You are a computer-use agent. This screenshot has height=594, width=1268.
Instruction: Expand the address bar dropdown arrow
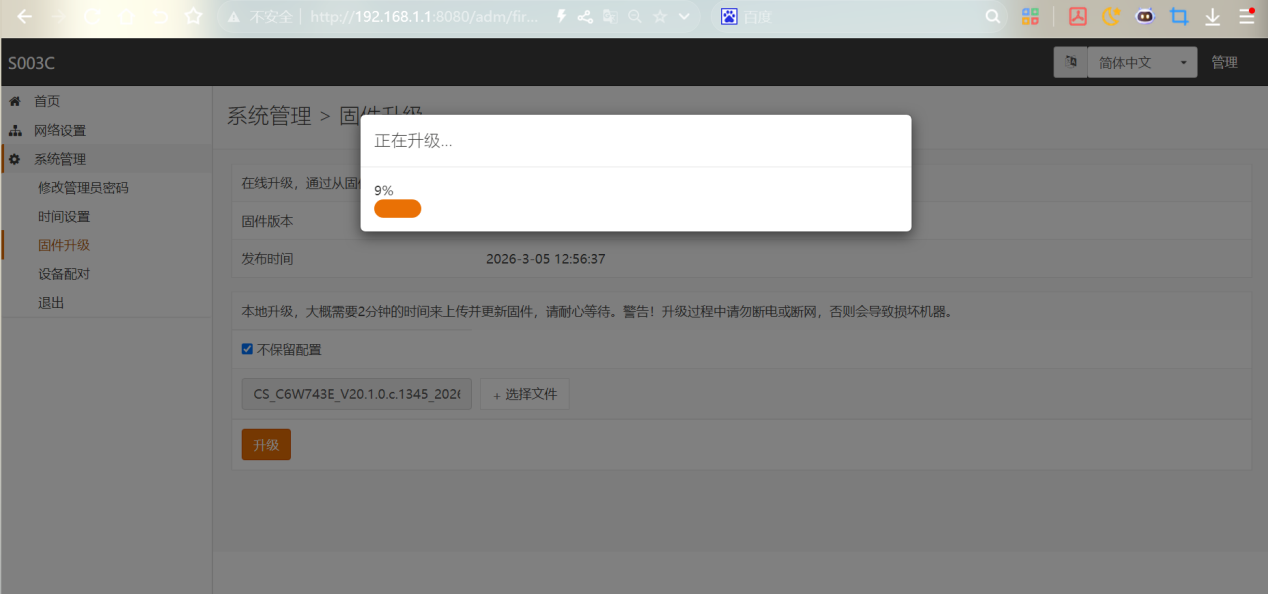click(684, 17)
